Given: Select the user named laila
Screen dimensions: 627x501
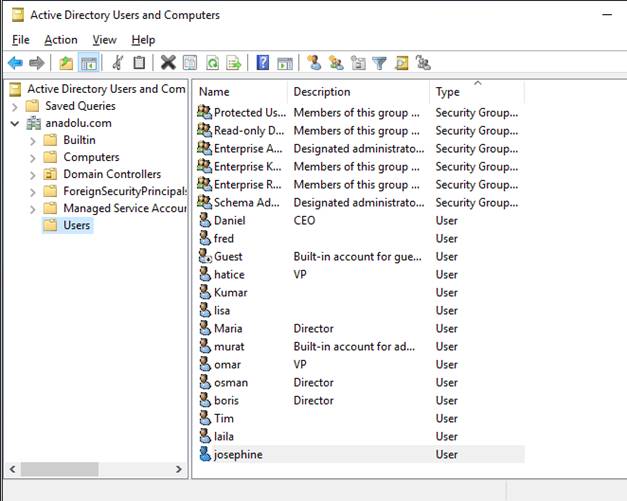Looking at the screenshot, I should (224, 436).
